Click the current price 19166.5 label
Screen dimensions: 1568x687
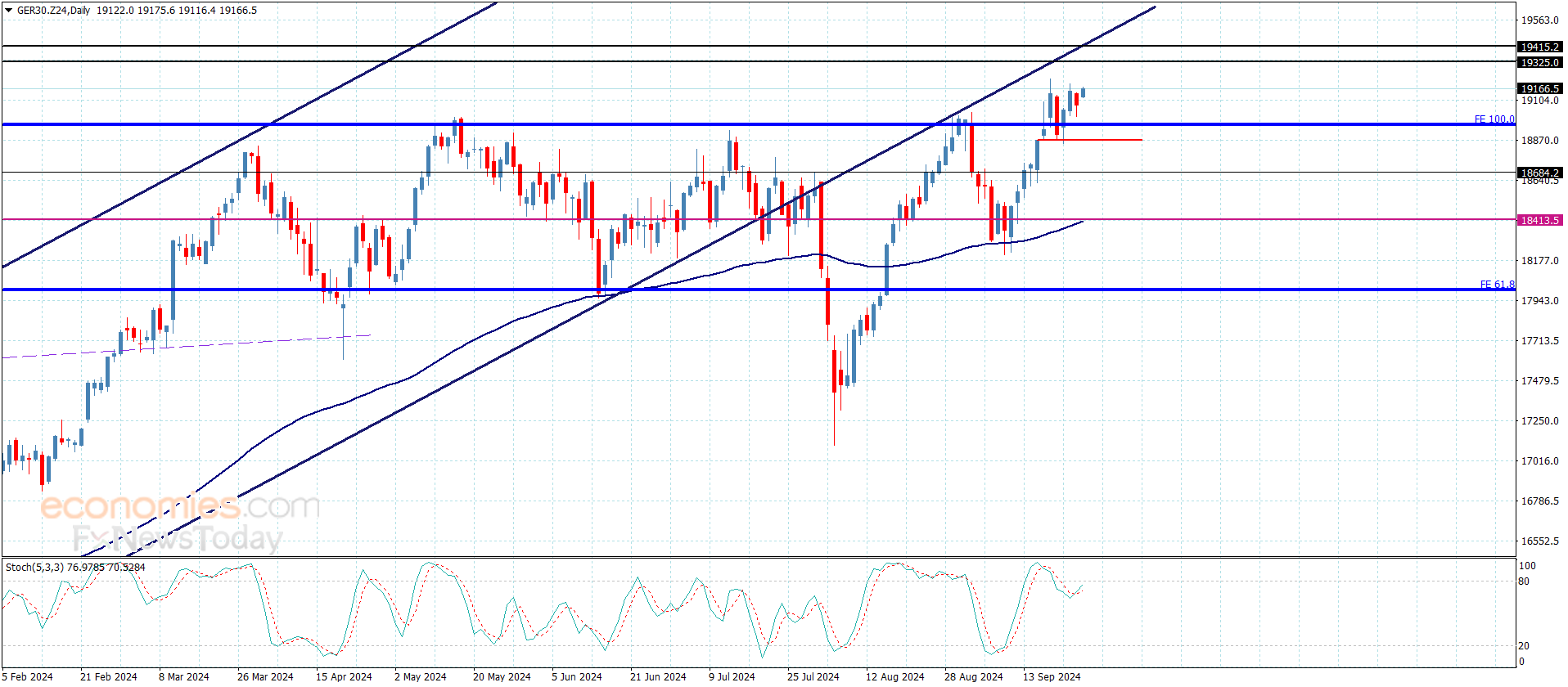(x=1539, y=89)
